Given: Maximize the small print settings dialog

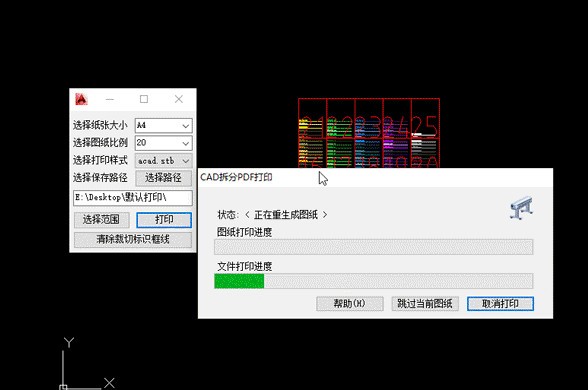Looking at the screenshot, I should [x=144, y=99].
